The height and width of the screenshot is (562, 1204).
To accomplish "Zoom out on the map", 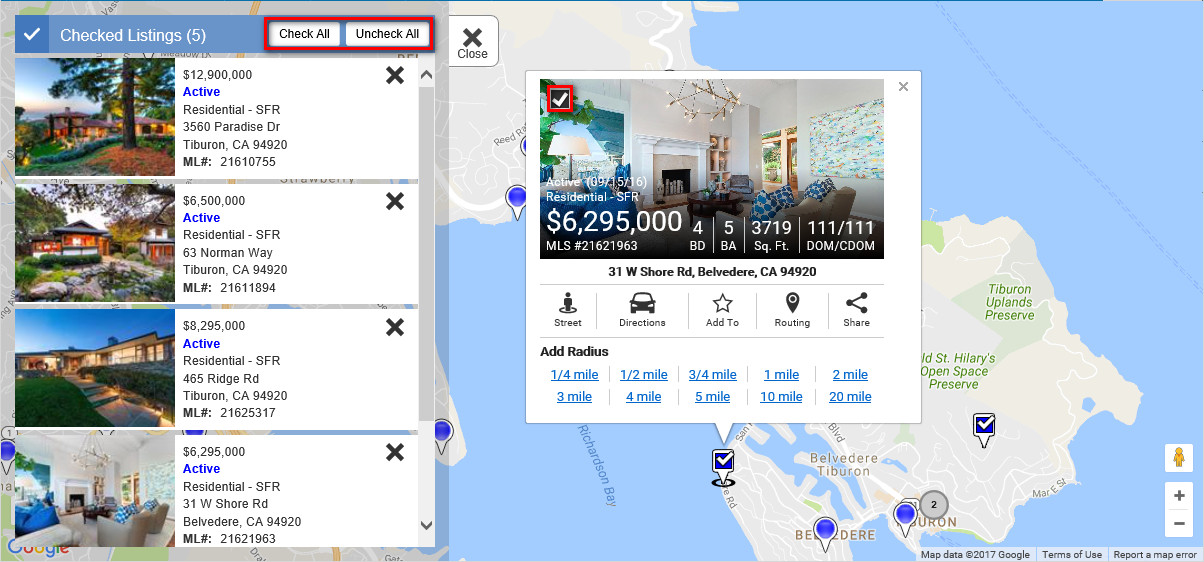I will click(x=1179, y=523).
